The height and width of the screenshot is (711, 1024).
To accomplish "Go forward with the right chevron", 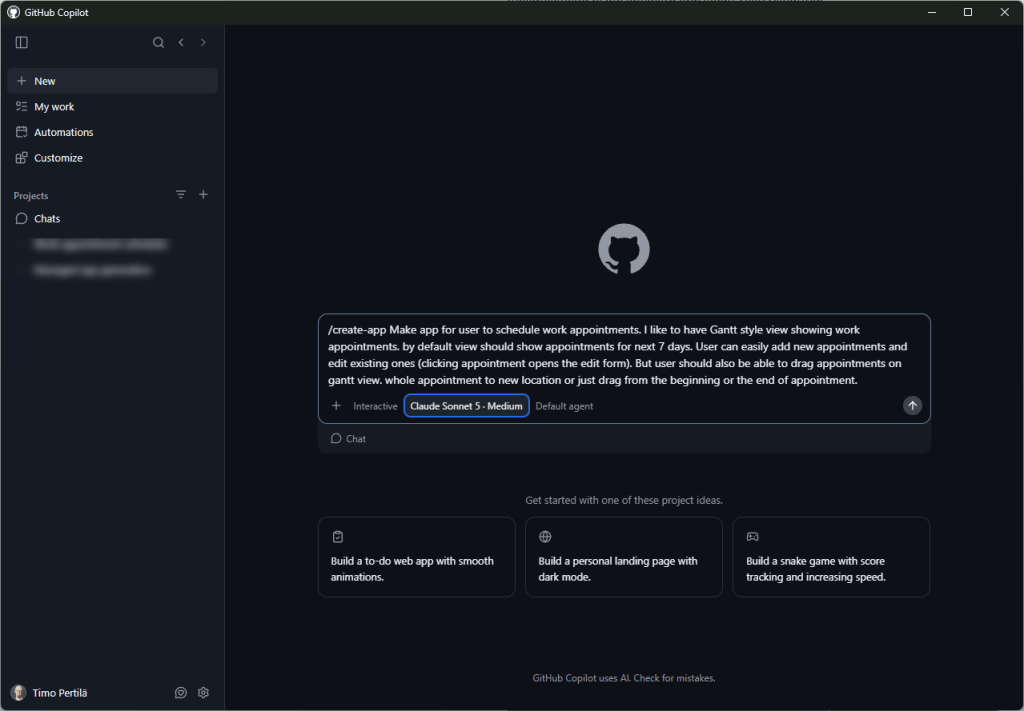I will point(203,42).
